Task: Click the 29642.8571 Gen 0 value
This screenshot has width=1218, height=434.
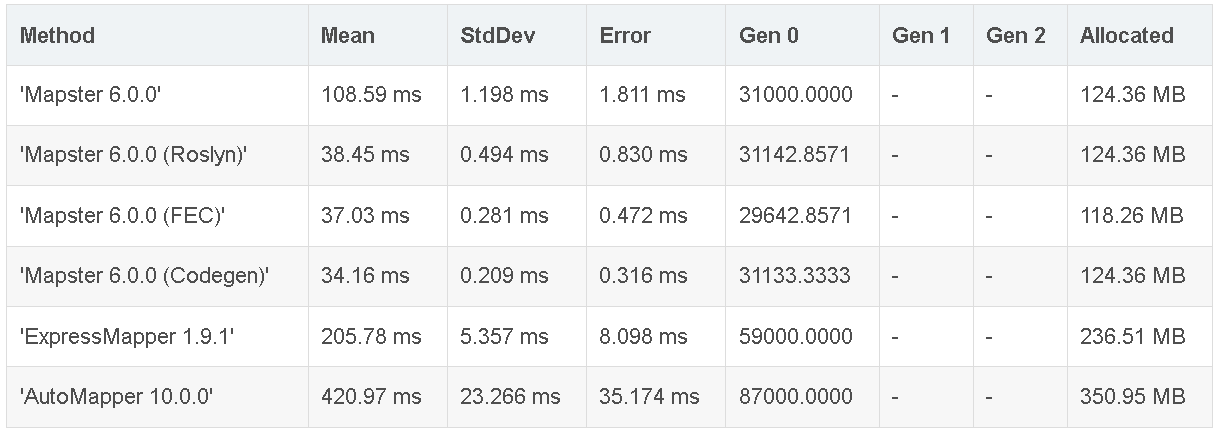Action: pyautogui.click(x=796, y=215)
